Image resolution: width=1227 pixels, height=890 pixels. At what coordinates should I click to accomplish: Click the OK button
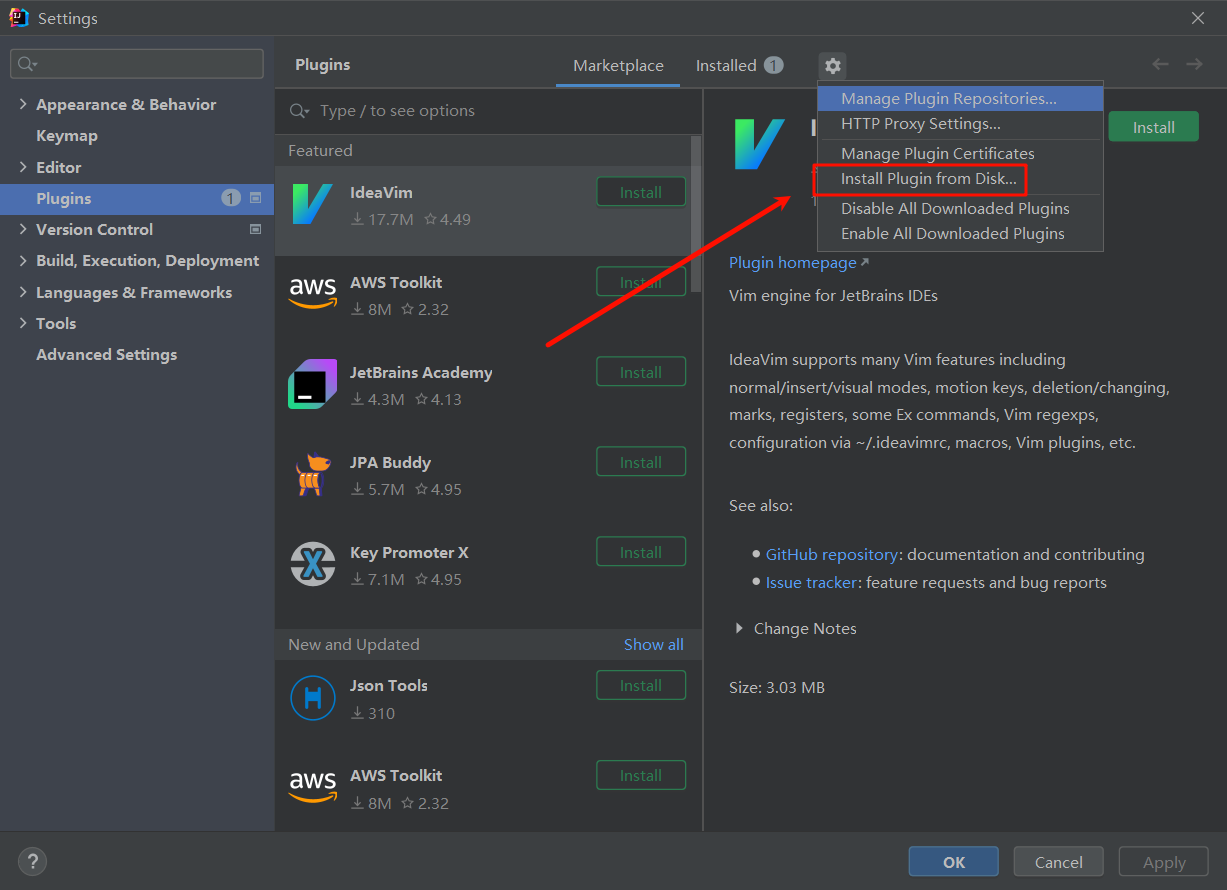click(953, 862)
